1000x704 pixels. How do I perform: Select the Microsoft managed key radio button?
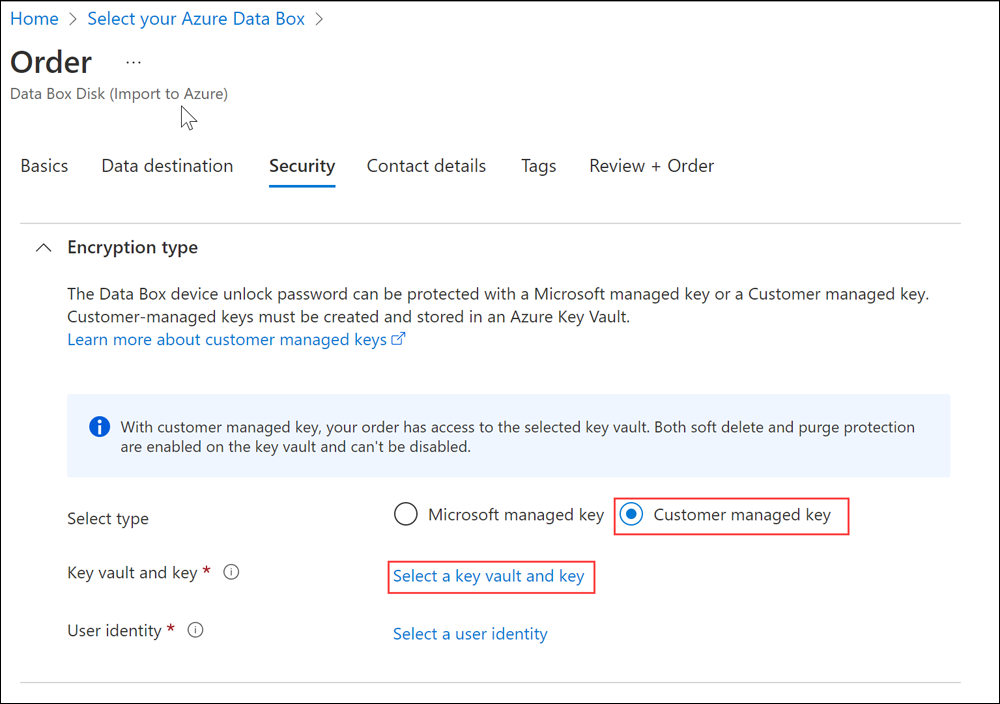[405, 515]
